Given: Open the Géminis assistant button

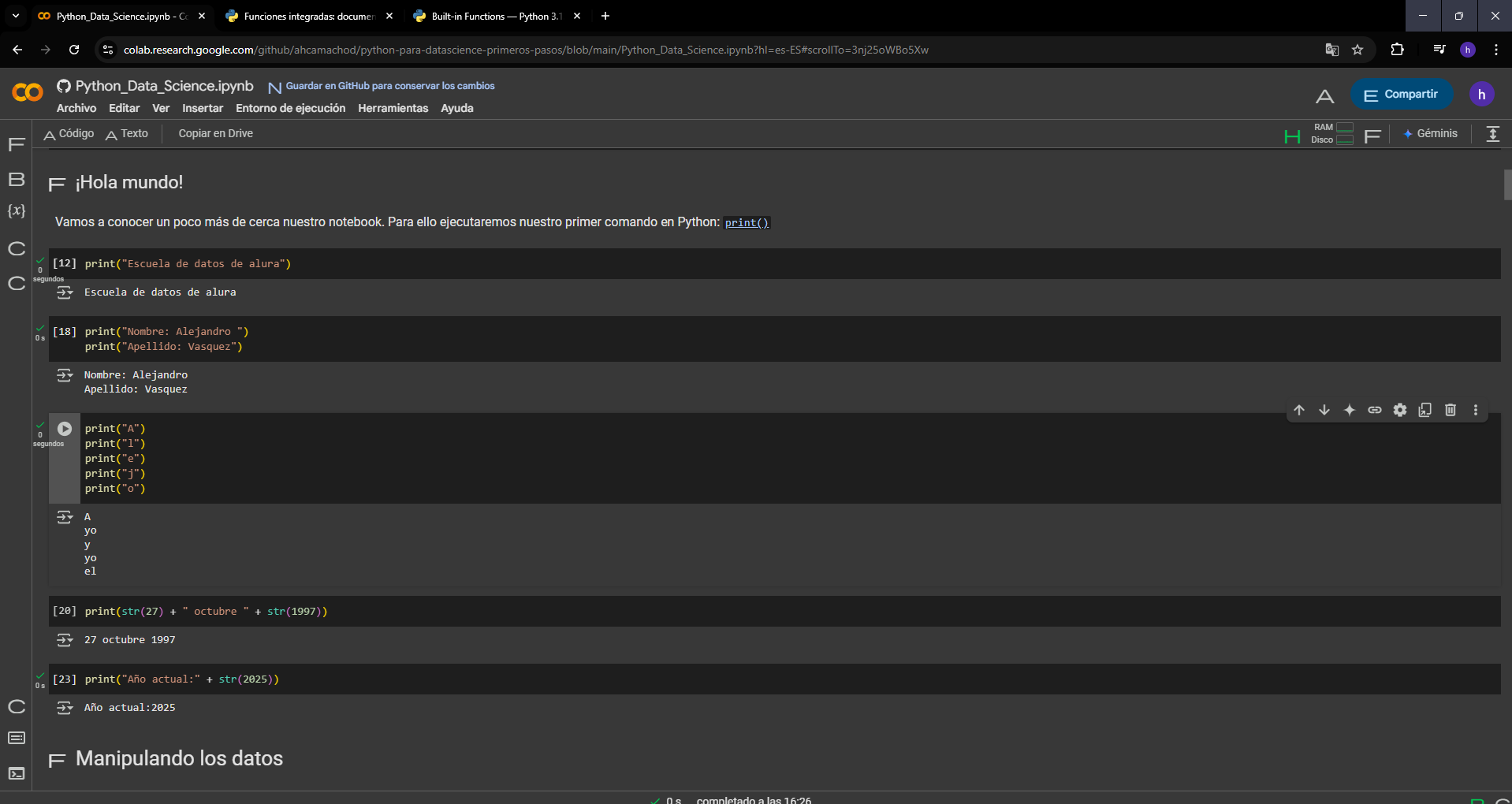Looking at the screenshot, I should 1430,134.
